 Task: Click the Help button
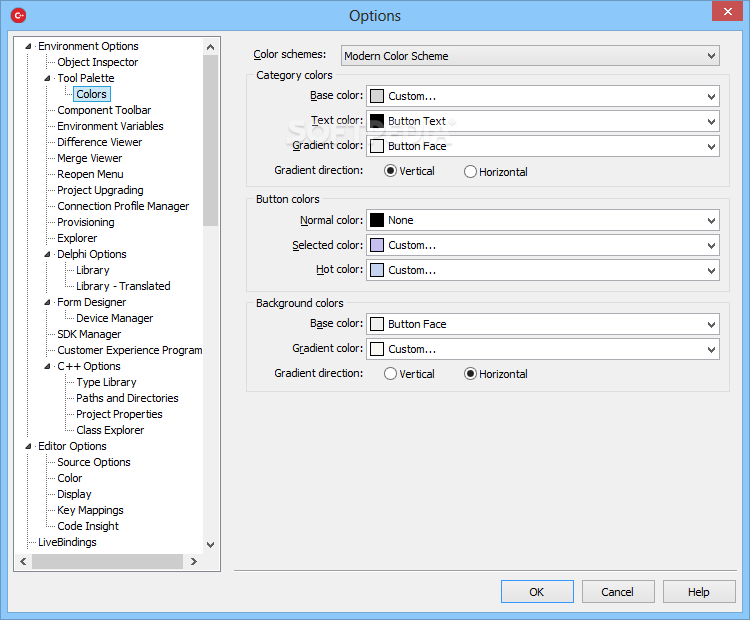699,592
